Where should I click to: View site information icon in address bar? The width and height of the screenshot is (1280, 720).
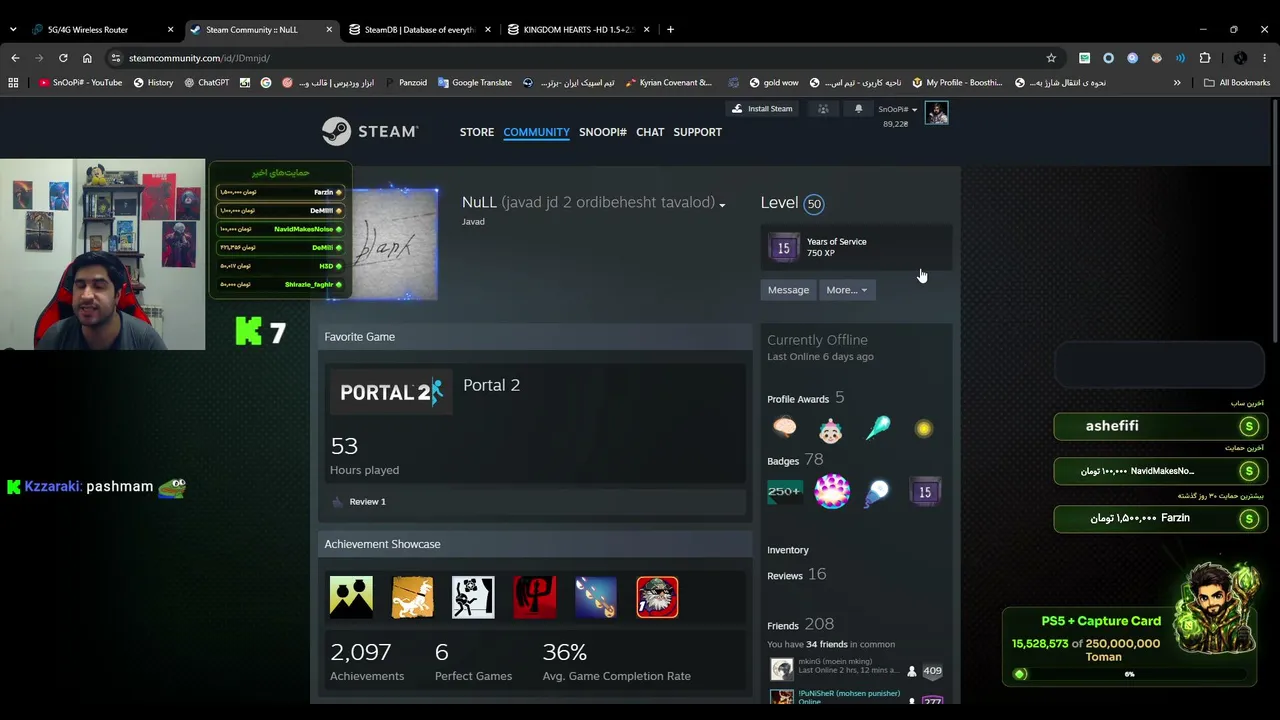[x=116, y=58]
